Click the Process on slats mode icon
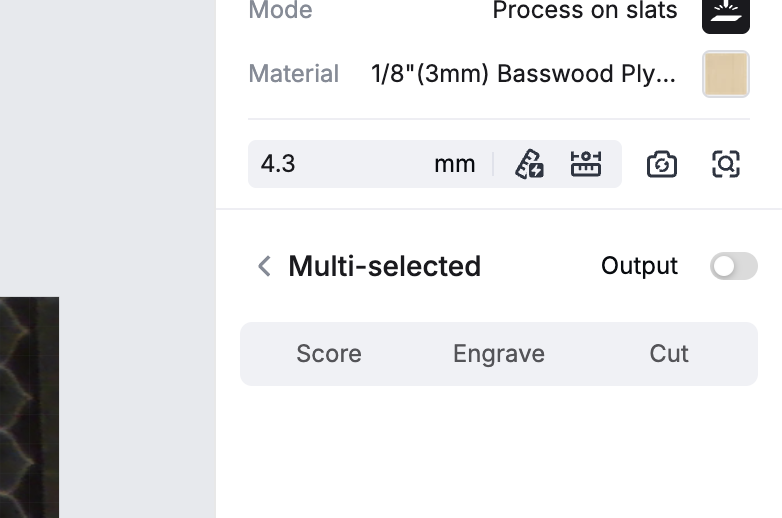 coord(726,14)
